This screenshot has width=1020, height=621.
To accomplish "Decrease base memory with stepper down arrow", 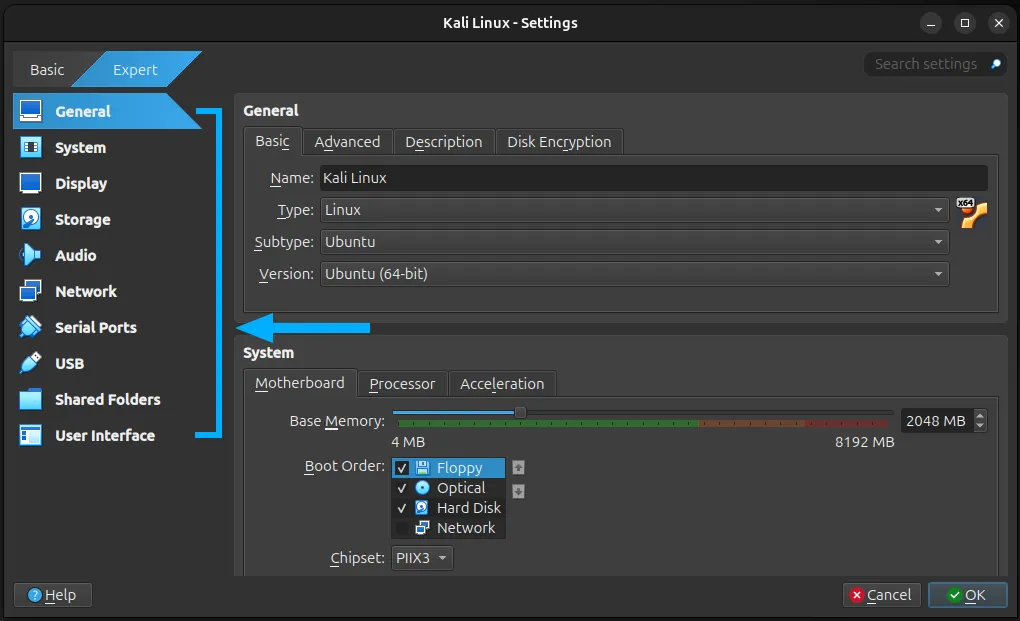I will tap(980, 426).
